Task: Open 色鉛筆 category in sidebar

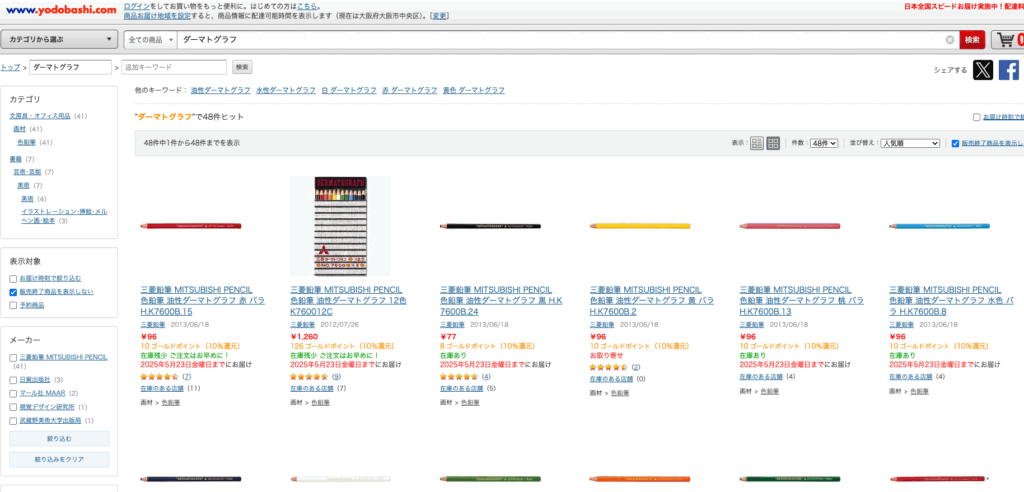Action: pos(27,142)
